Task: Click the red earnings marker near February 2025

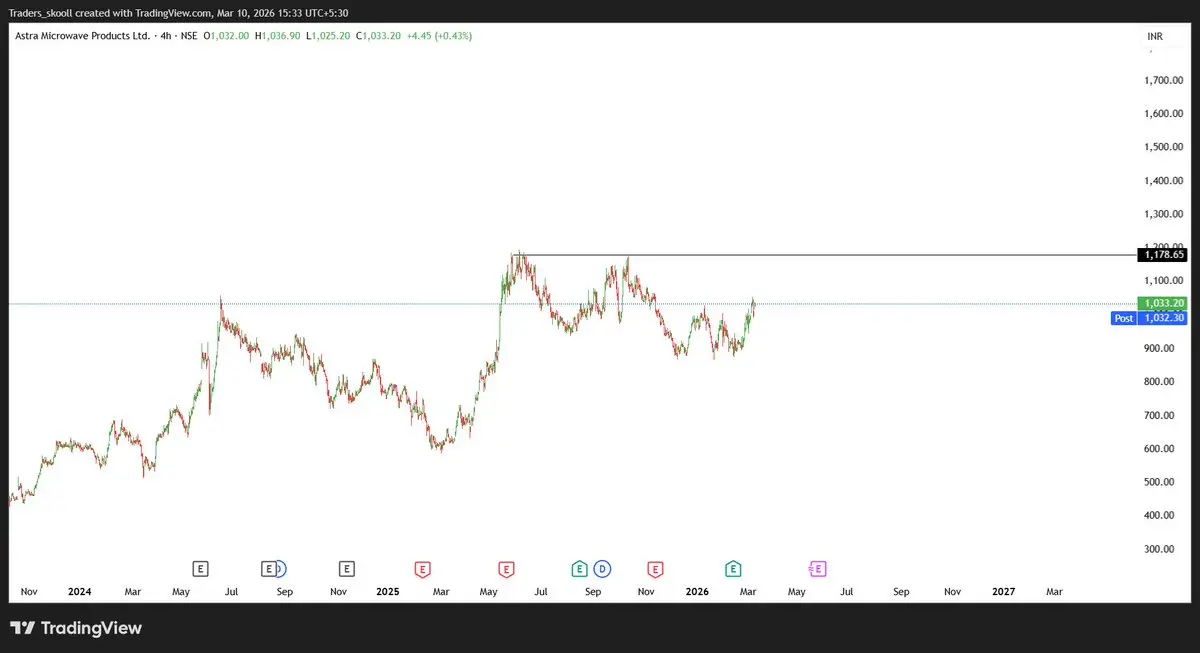Action: point(422,569)
